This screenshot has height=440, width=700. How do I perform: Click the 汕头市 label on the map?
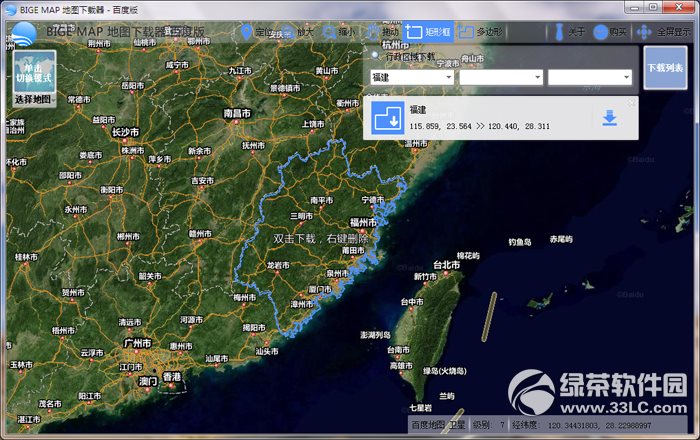point(267,352)
